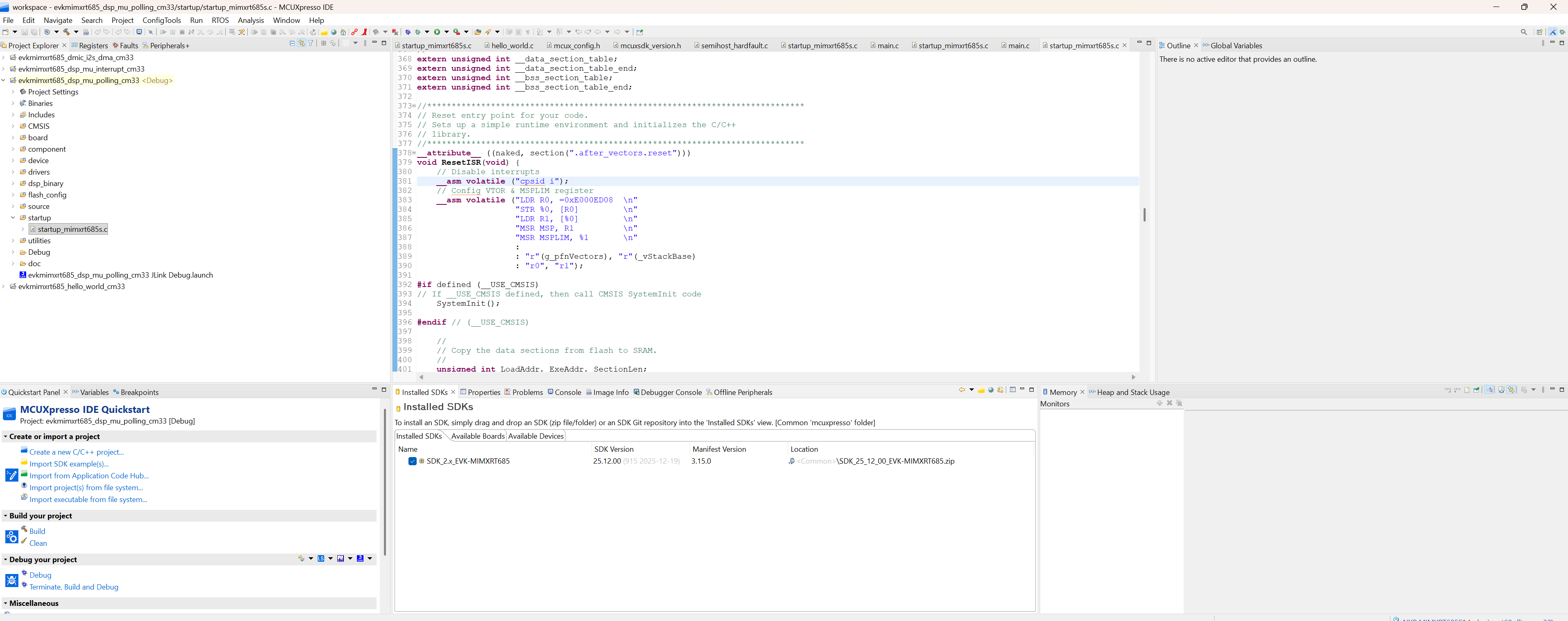Image resolution: width=1568 pixels, height=621 pixels.
Task: Click the Project Explorer filter funnel icon
Action: coord(311,43)
